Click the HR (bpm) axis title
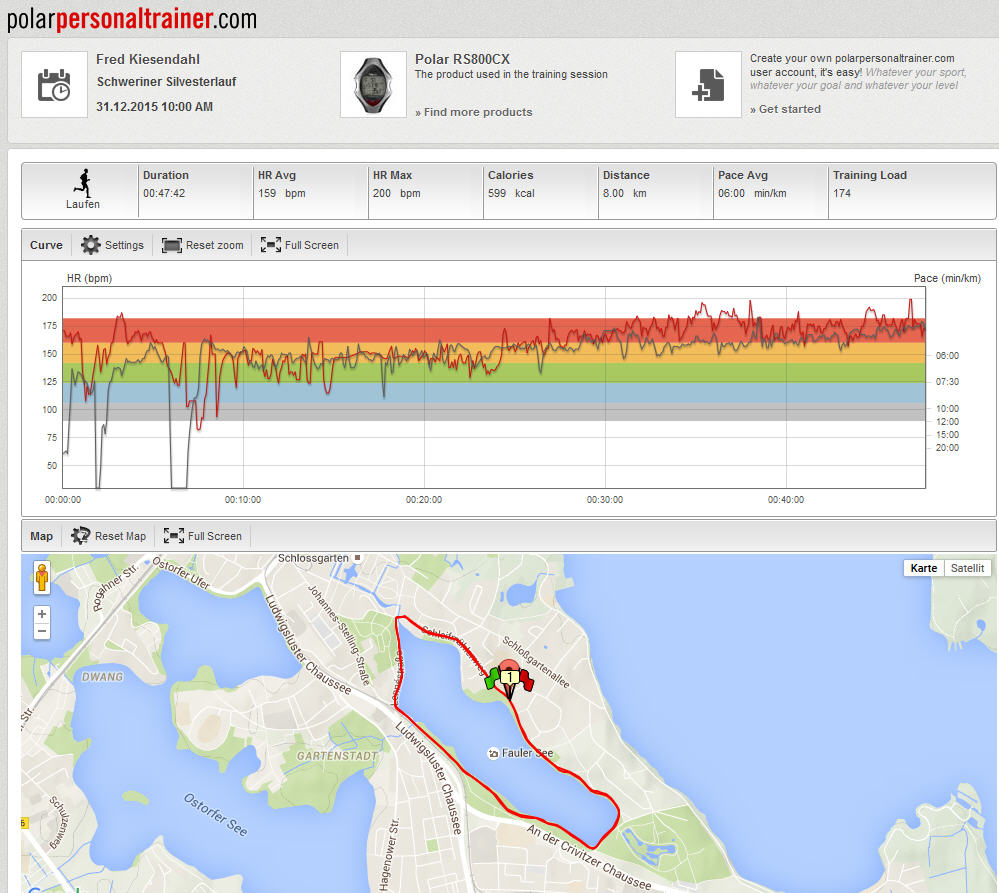This screenshot has width=999, height=893. tap(89, 278)
